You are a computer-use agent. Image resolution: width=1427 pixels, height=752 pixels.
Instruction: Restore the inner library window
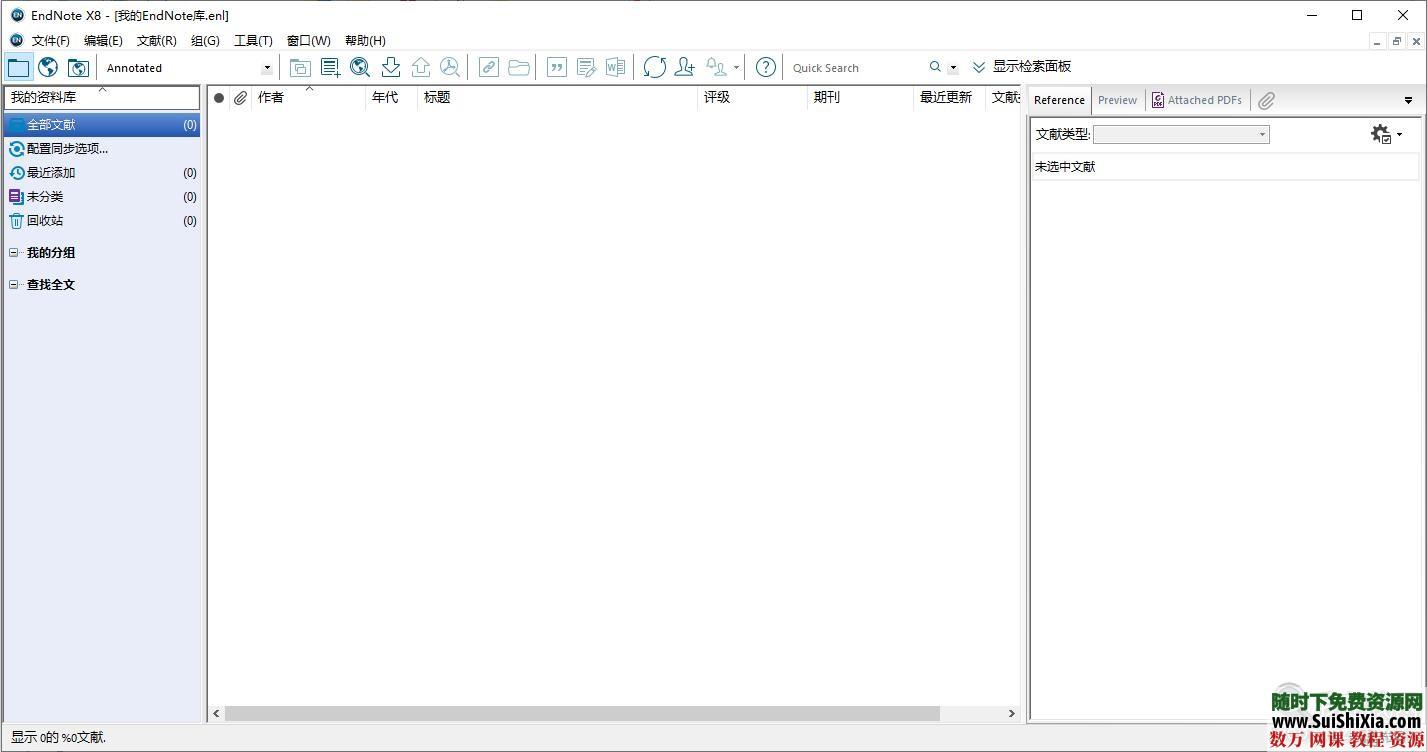[x=1397, y=41]
